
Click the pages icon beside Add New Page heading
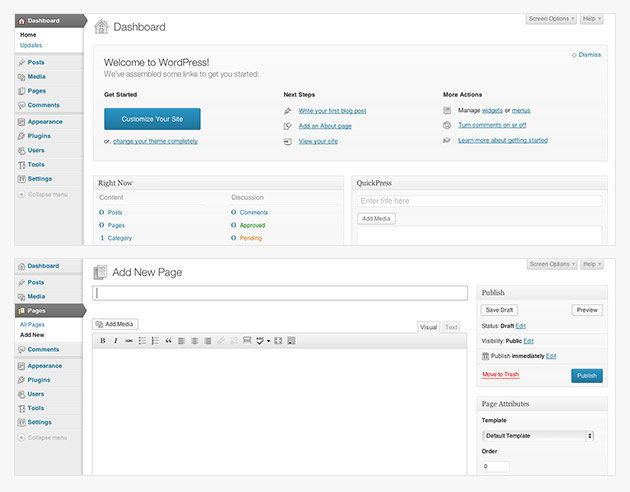click(x=100, y=272)
